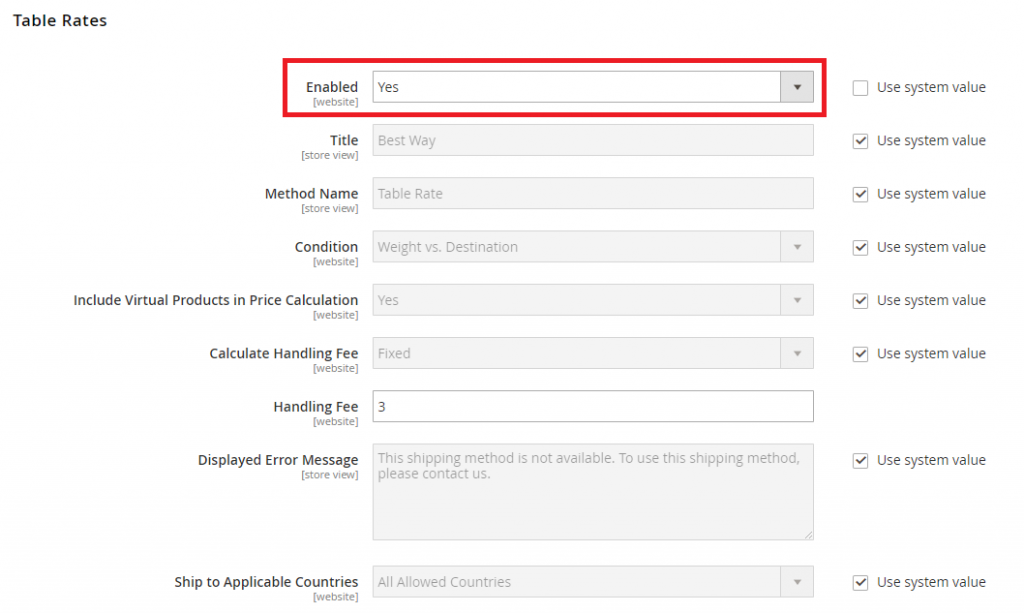
Task: Disable Use system value for Condition
Action: click(x=860, y=247)
